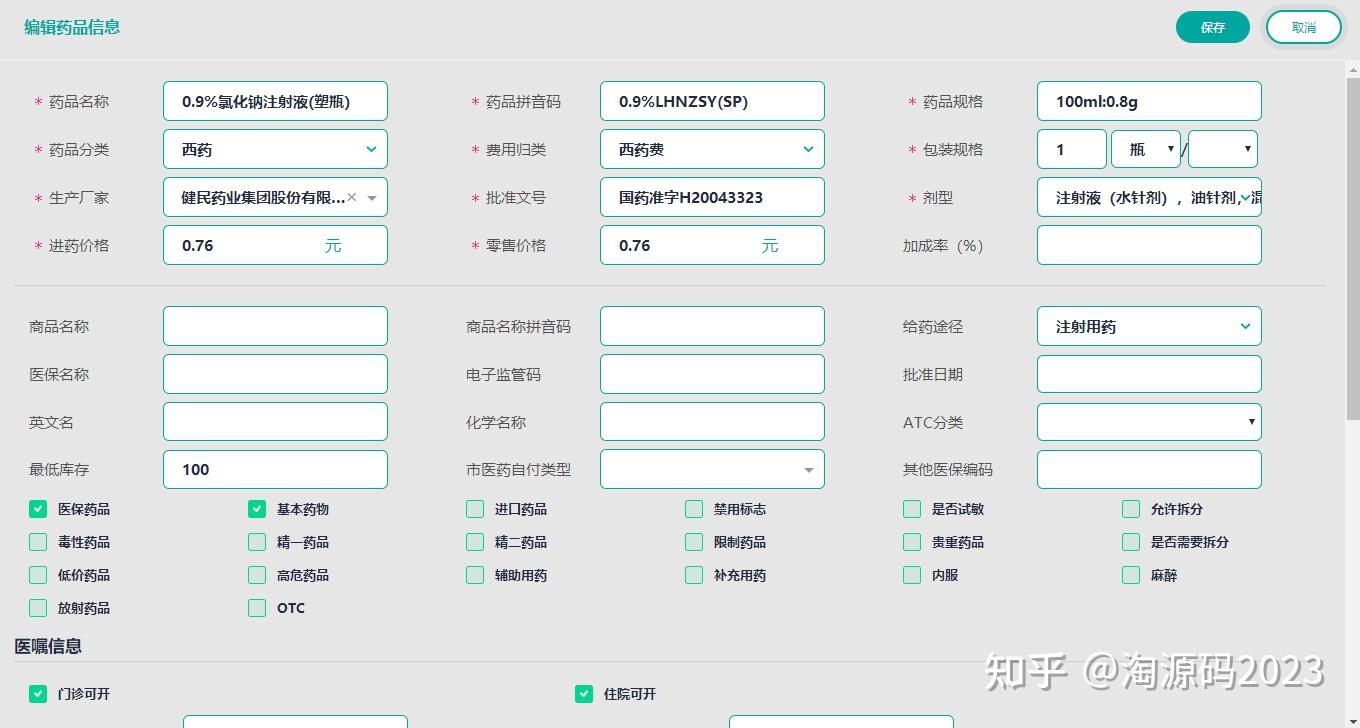Select the 最低库存 field showing 100
Viewport: 1360px width, 728px height.
[x=275, y=469]
